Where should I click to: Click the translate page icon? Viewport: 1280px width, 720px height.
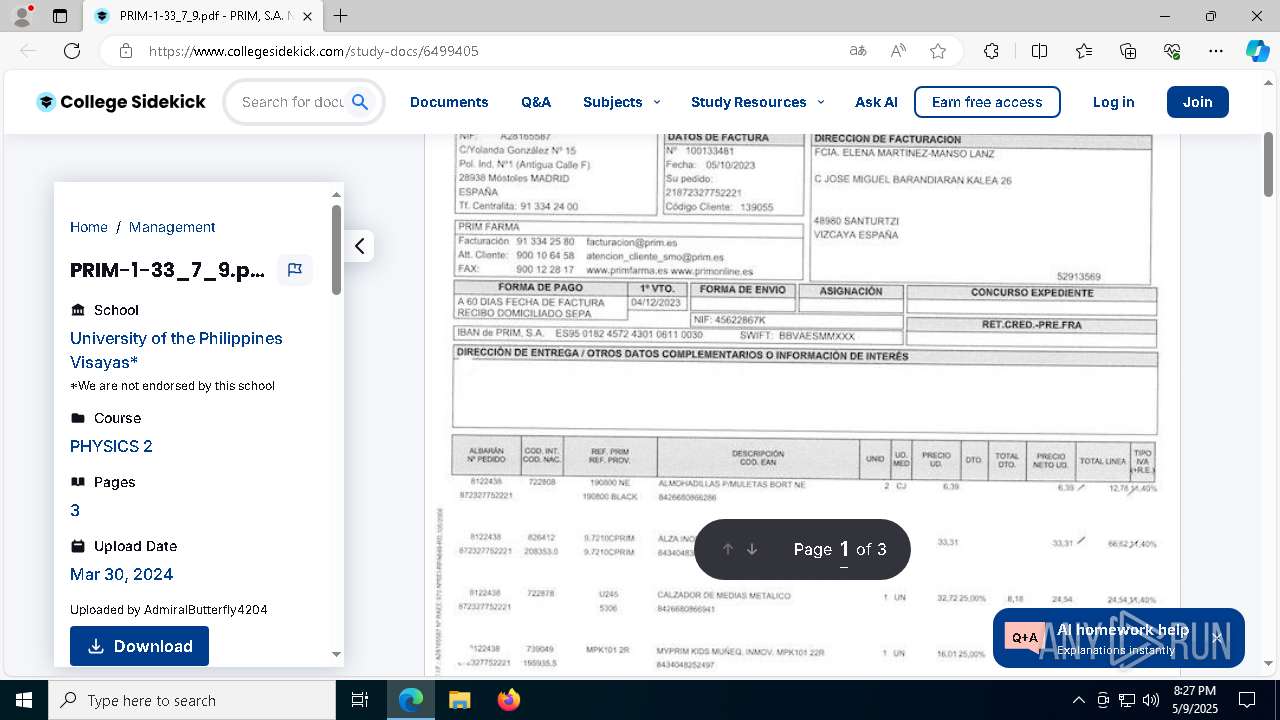pos(857,51)
